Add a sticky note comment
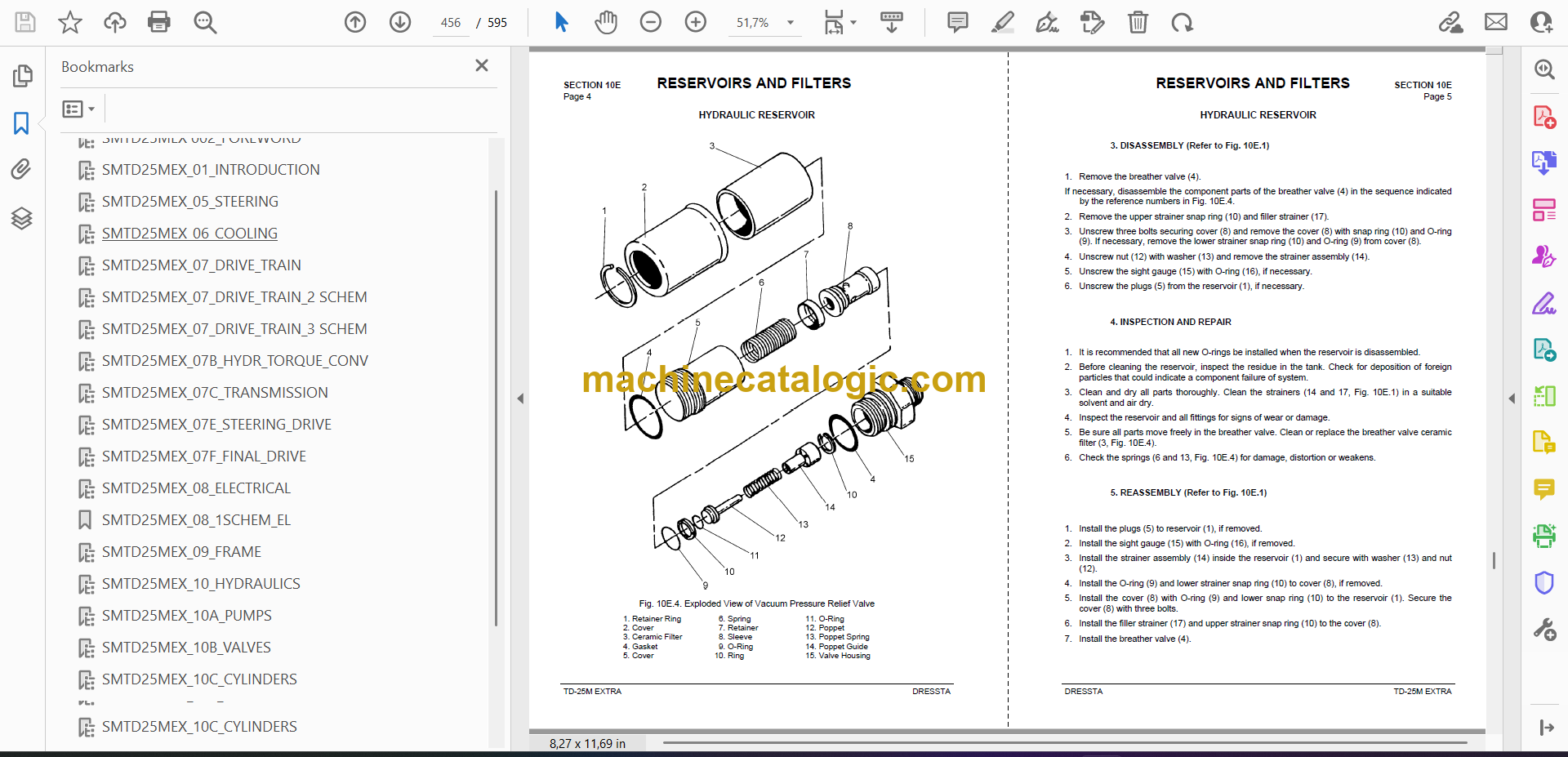The image size is (1568, 757). tap(958, 22)
